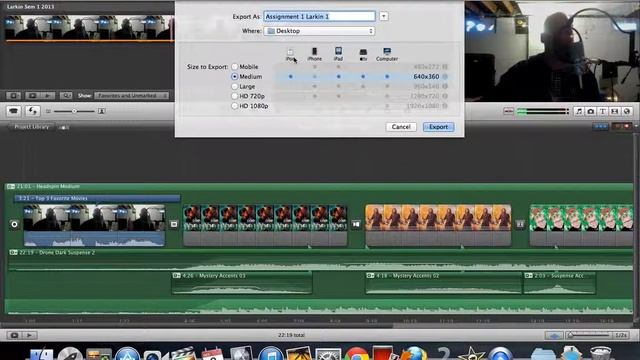Select the Apple TV device icon

(x=363, y=52)
